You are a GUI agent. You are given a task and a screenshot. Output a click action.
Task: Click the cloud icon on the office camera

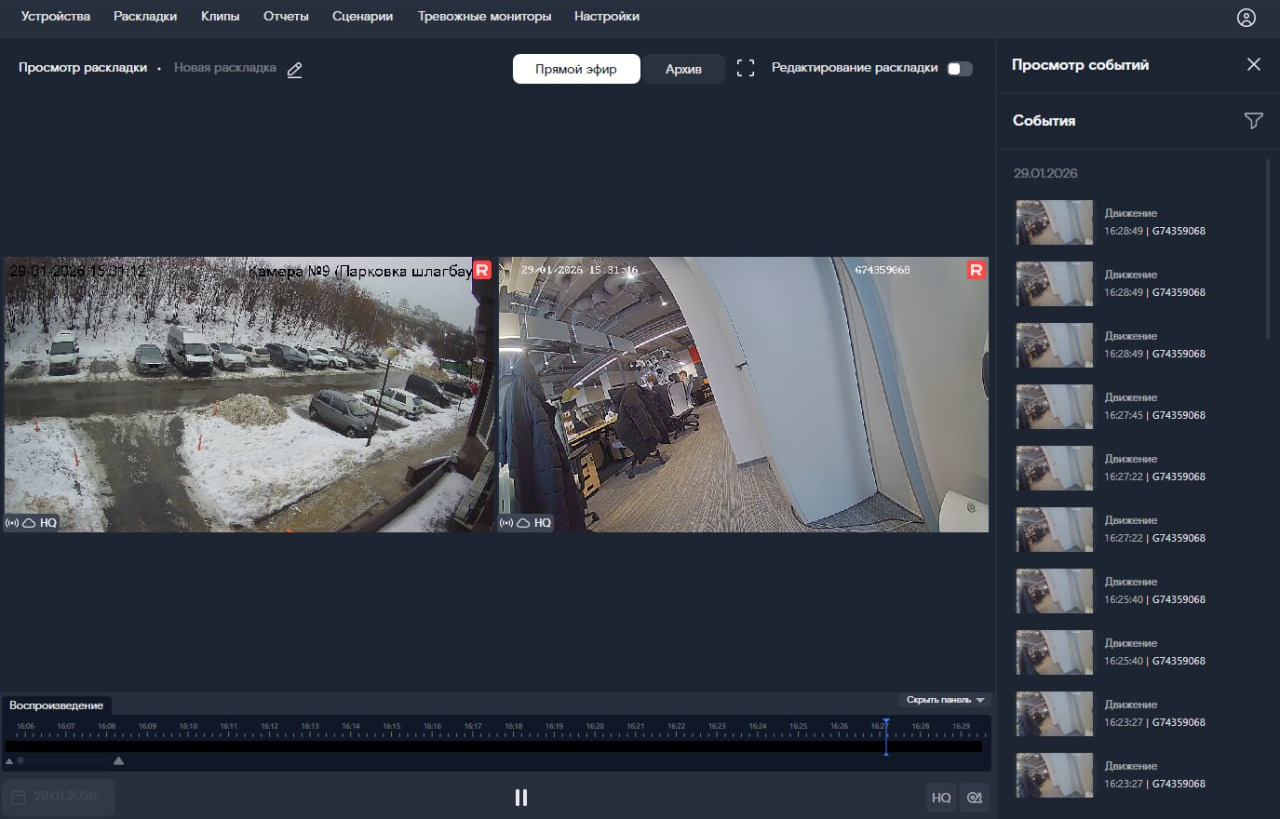point(524,523)
